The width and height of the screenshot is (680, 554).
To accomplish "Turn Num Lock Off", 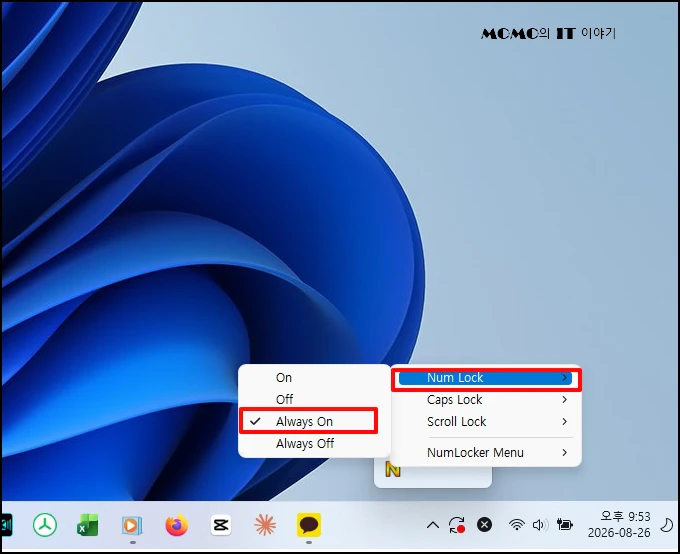I will (314, 399).
